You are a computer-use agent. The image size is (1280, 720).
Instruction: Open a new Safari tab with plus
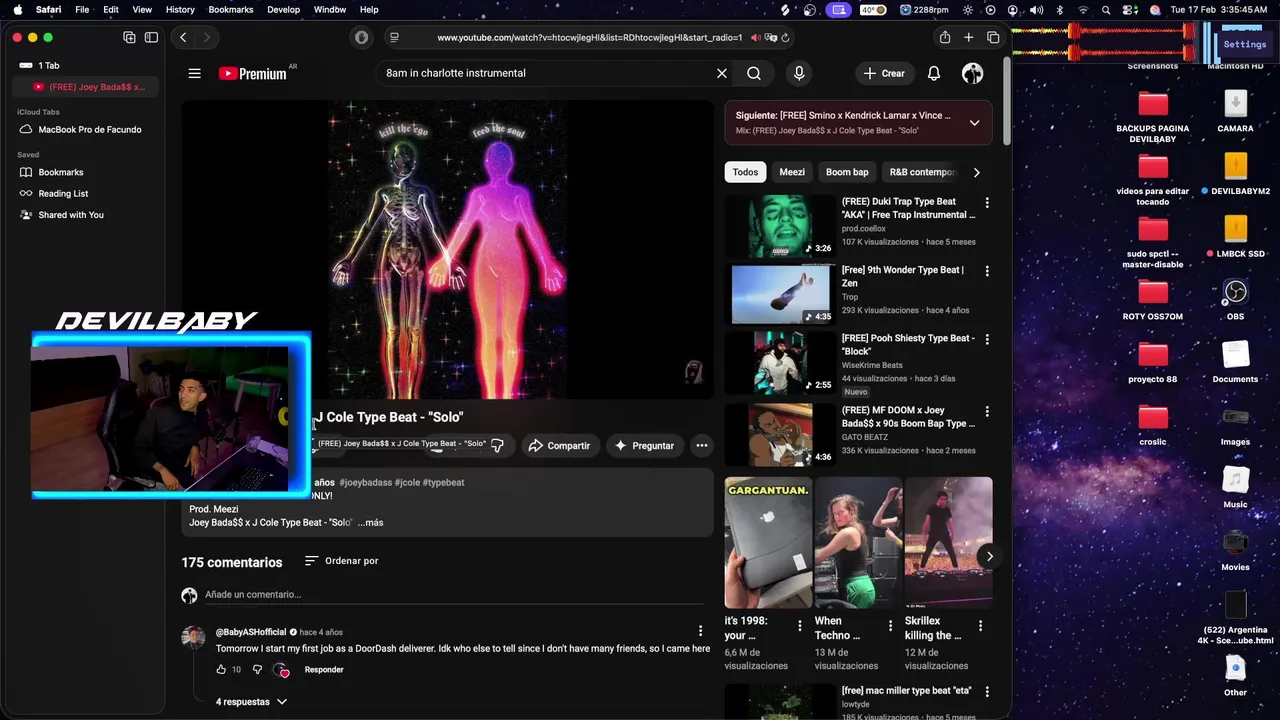969,37
